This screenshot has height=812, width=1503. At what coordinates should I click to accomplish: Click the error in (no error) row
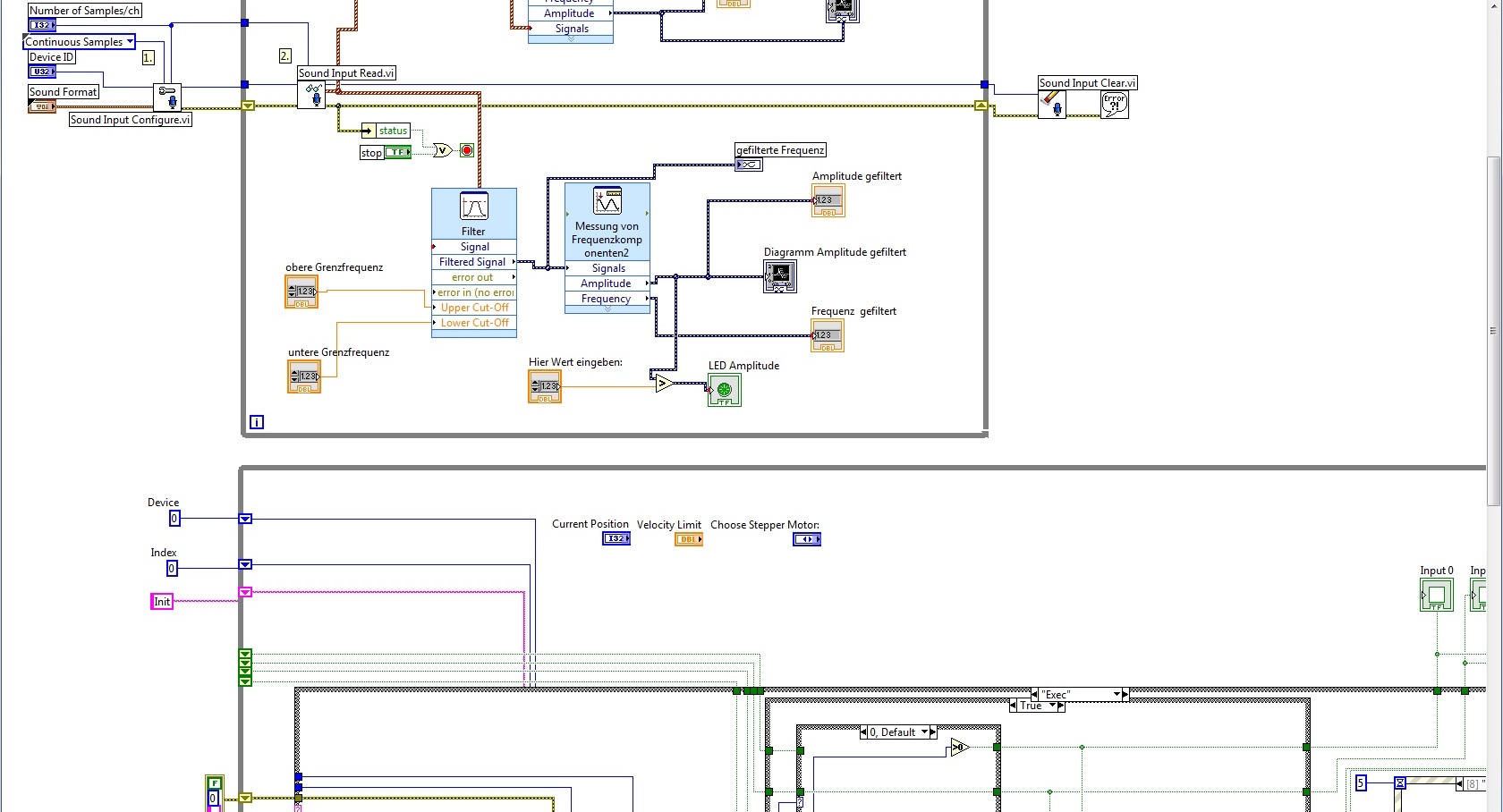(x=474, y=292)
